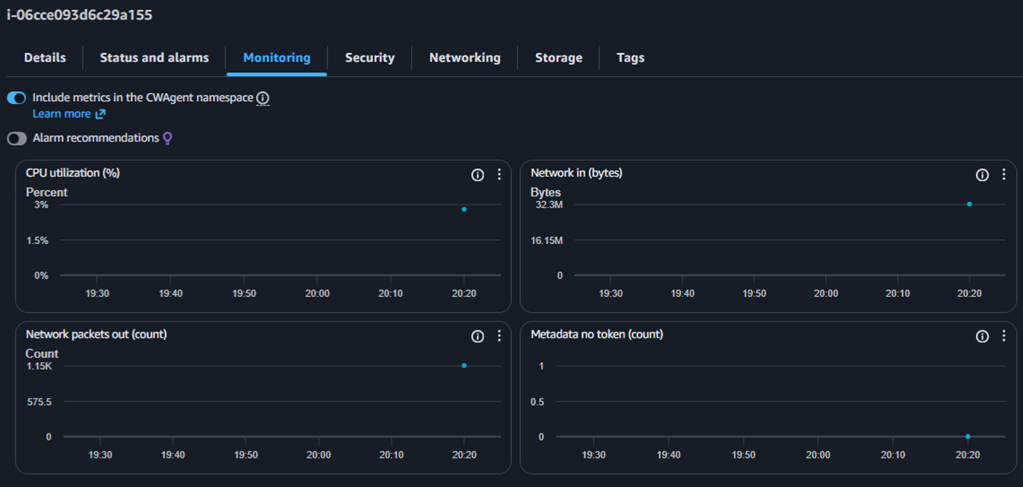Open three-dot menu of Network in chart
Viewport: 1023px width, 487px height.
pyautogui.click(x=1003, y=175)
